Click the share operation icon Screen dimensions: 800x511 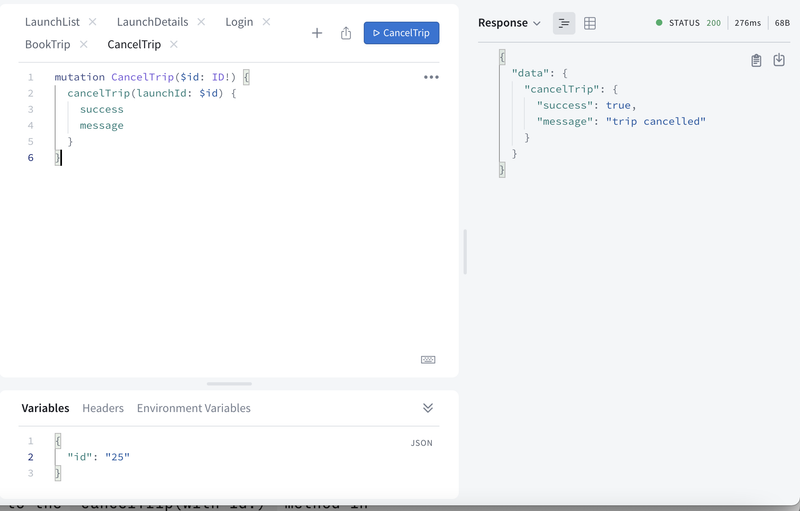click(x=346, y=33)
